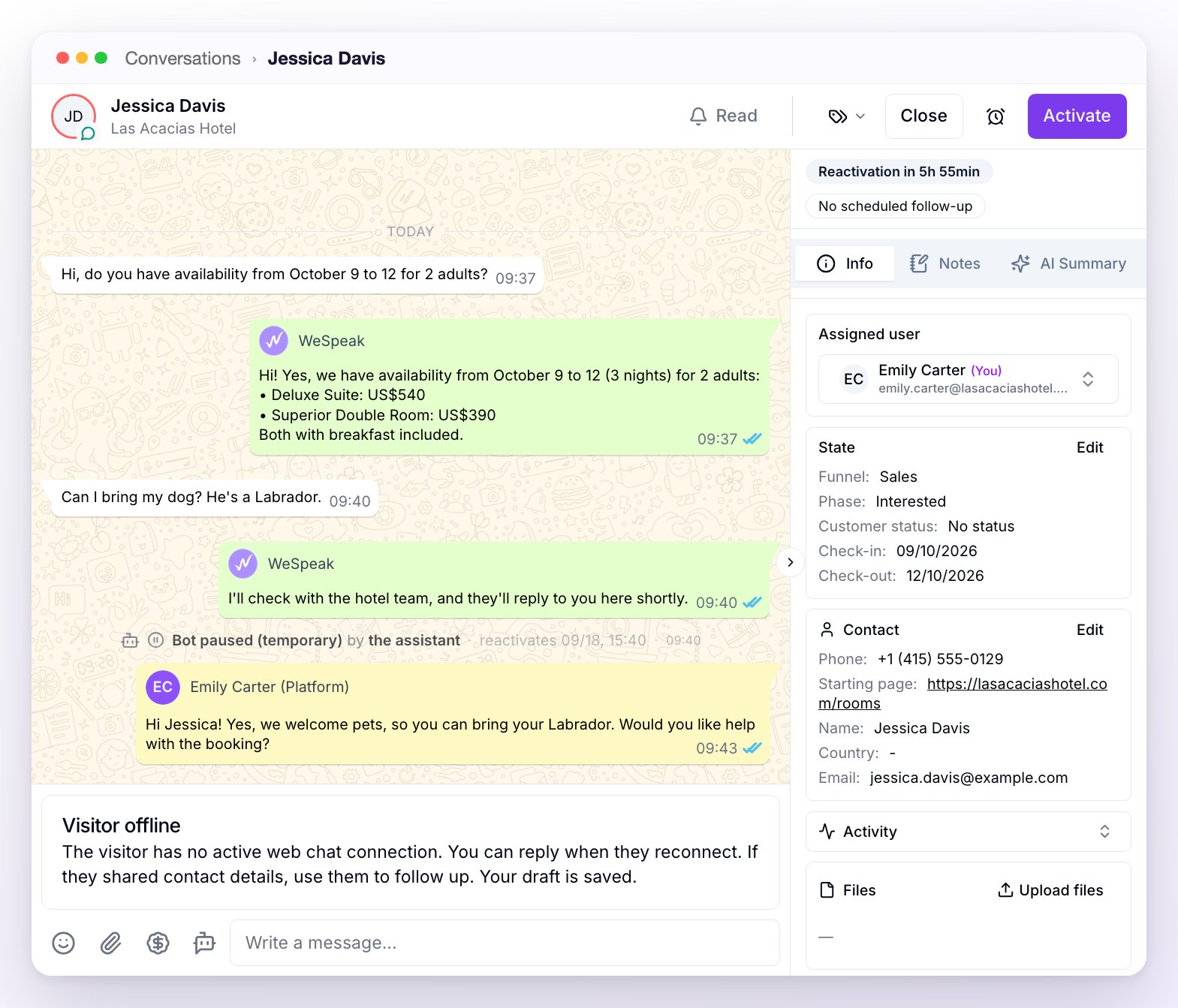Image resolution: width=1178 pixels, height=1008 pixels.
Task: Click the bot assistant icon in composer
Action: pyautogui.click(x=204, y=943)
